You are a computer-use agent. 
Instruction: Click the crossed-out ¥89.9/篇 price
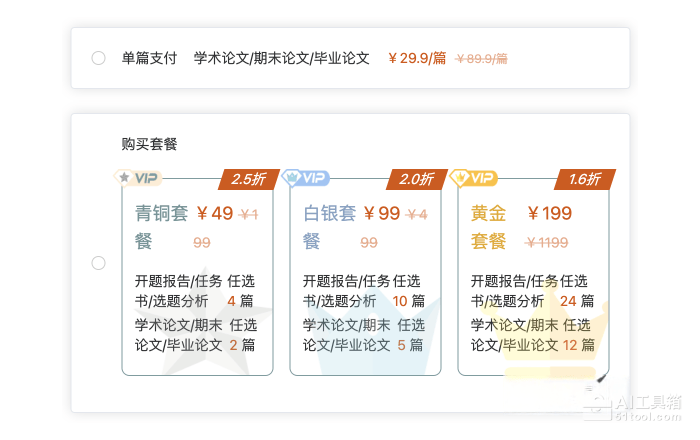[x=481, y=58]
